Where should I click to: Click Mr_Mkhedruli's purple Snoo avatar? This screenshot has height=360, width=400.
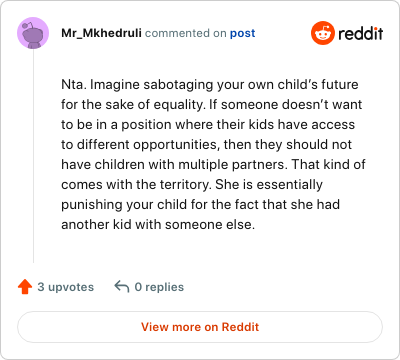(x=33, y=33)
